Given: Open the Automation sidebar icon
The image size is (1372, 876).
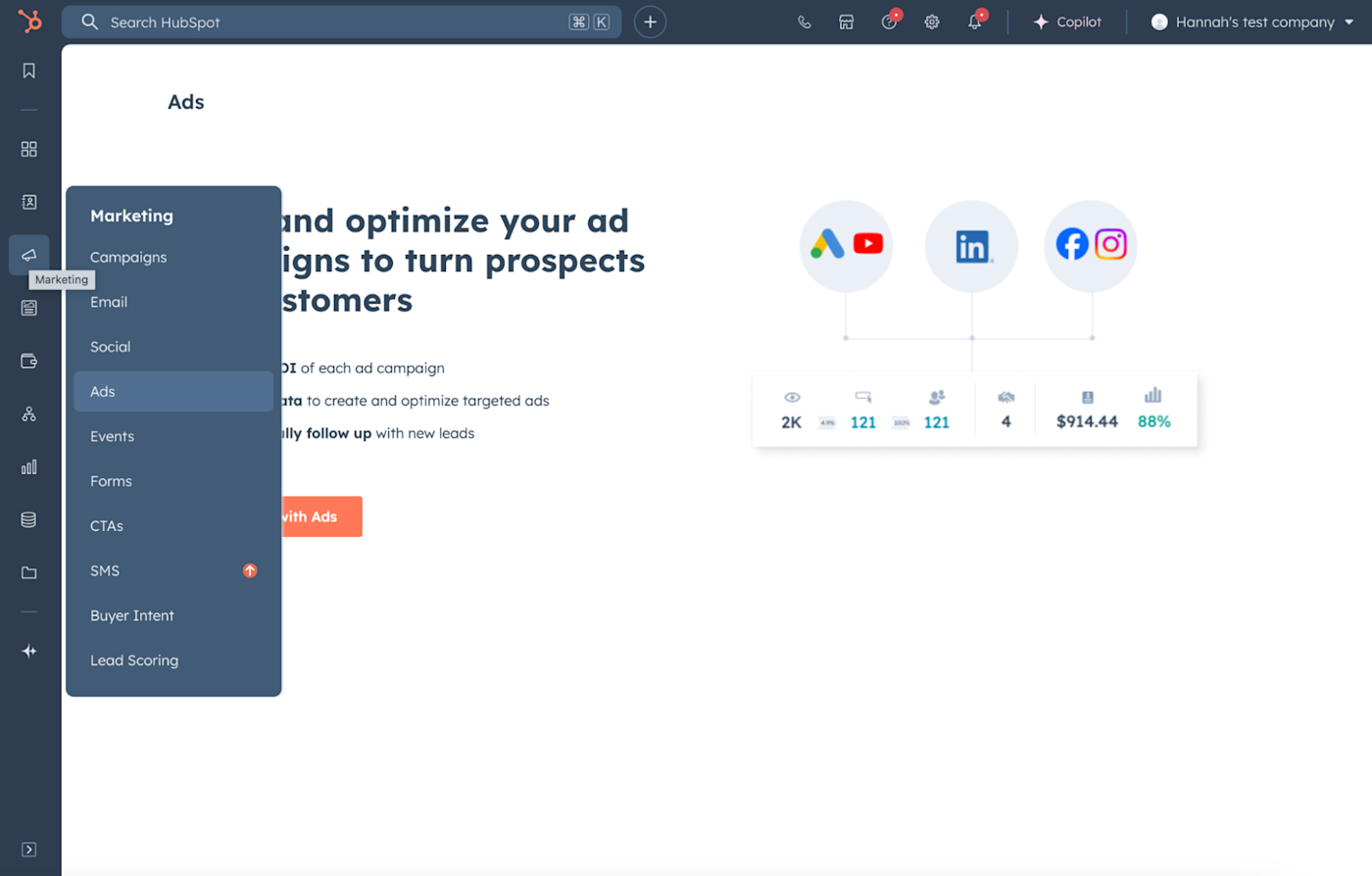Looking at the screenshot, I should (x=28, y=414).
